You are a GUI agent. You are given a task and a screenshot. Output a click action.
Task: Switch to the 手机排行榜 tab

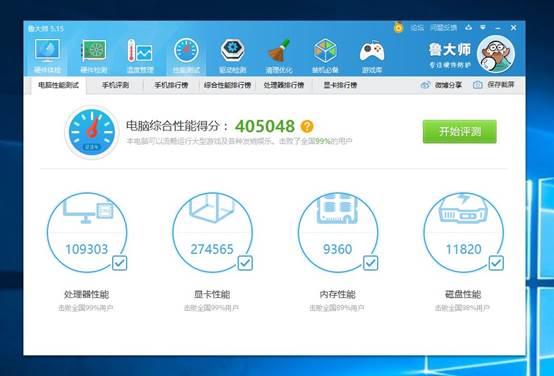point(171,85)
